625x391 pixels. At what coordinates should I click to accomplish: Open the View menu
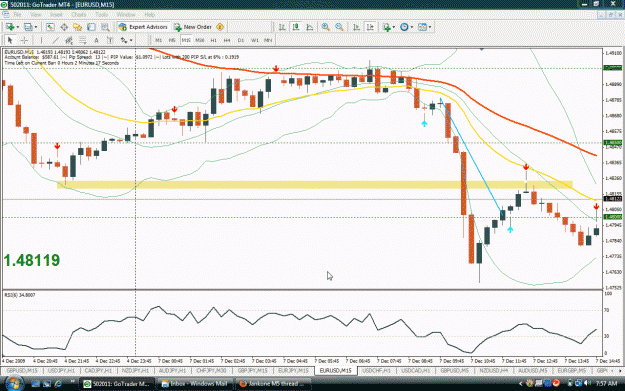tap(35, 14)
